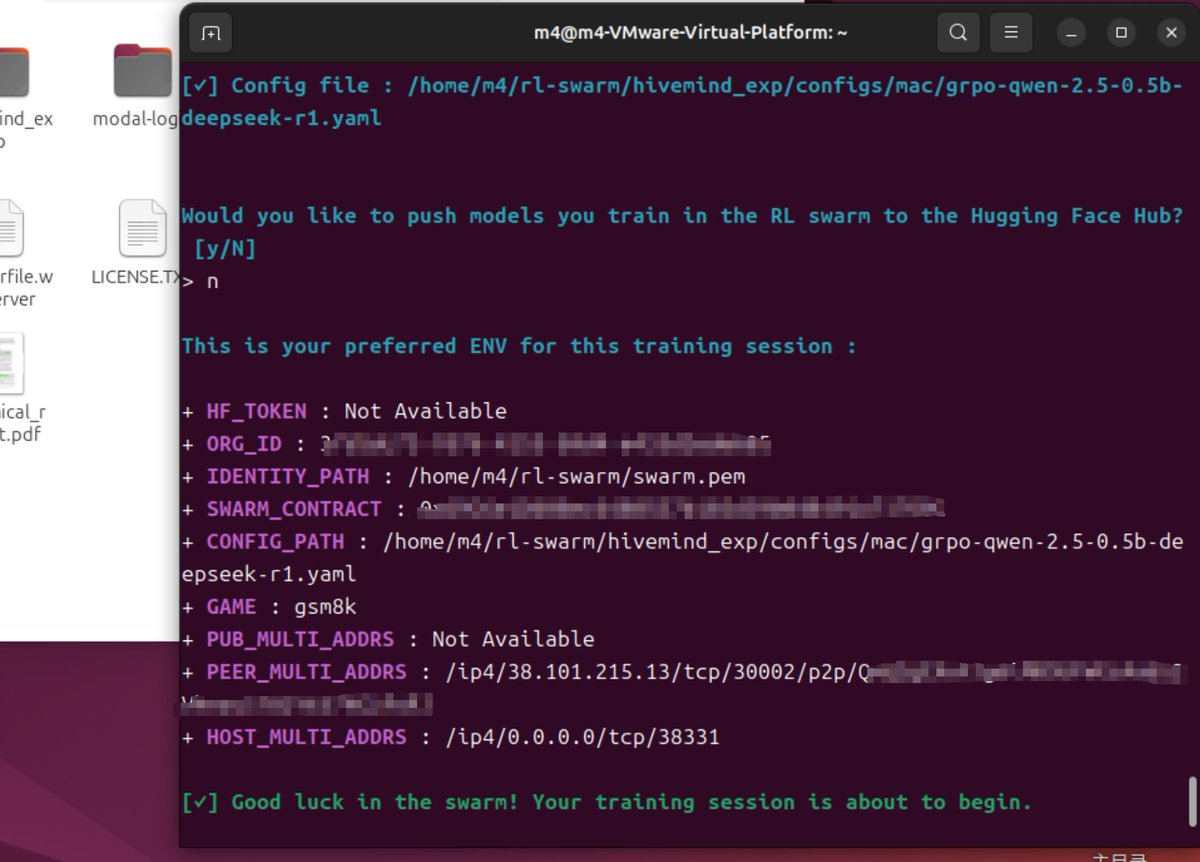Select the modal-log folder icon

(143, 70)
